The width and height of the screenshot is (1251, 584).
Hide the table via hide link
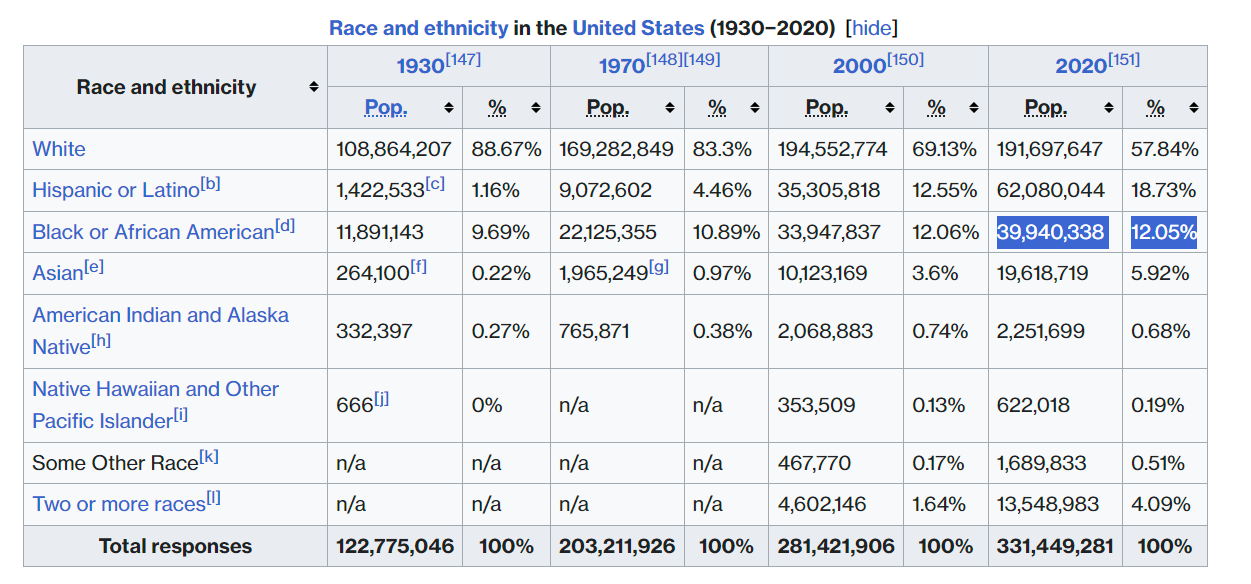pos(870,28)
